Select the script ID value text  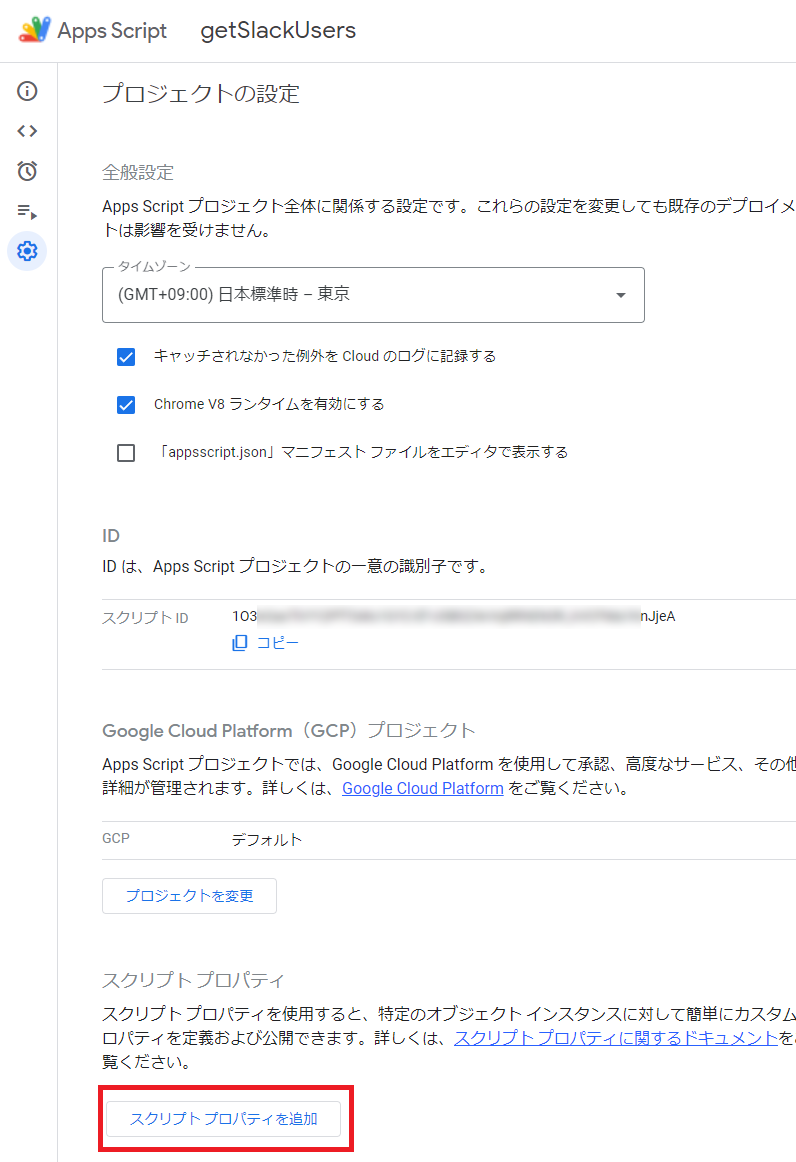coord(453,616)
